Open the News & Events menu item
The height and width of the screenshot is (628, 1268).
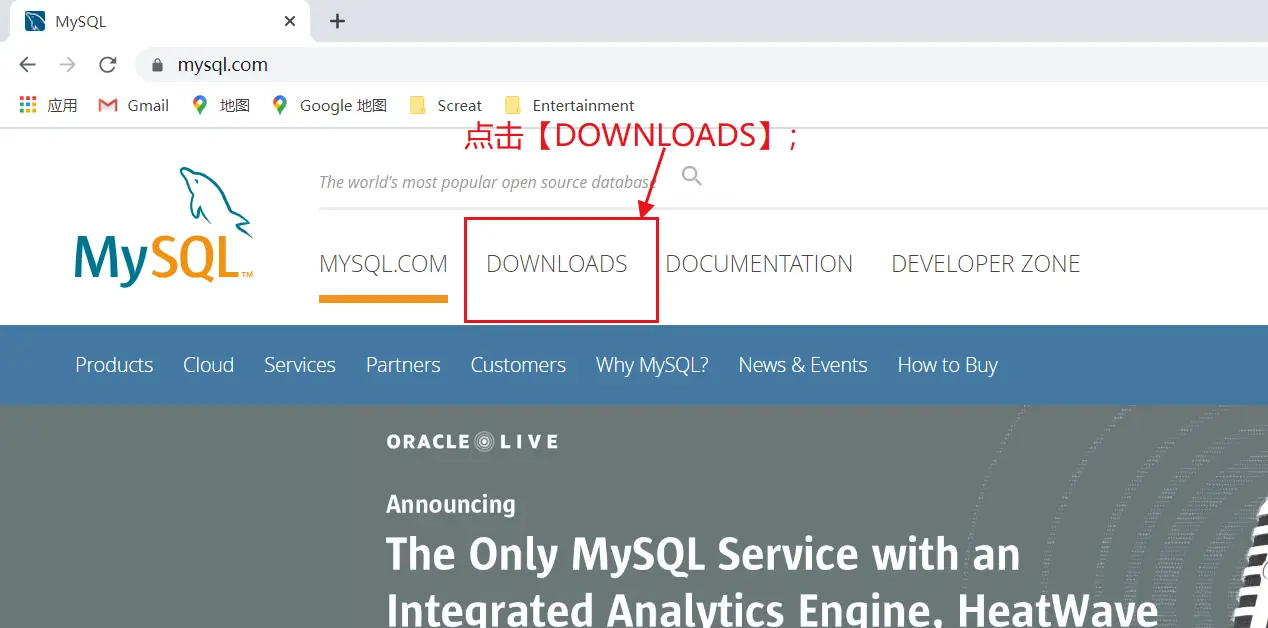point(803,365)
